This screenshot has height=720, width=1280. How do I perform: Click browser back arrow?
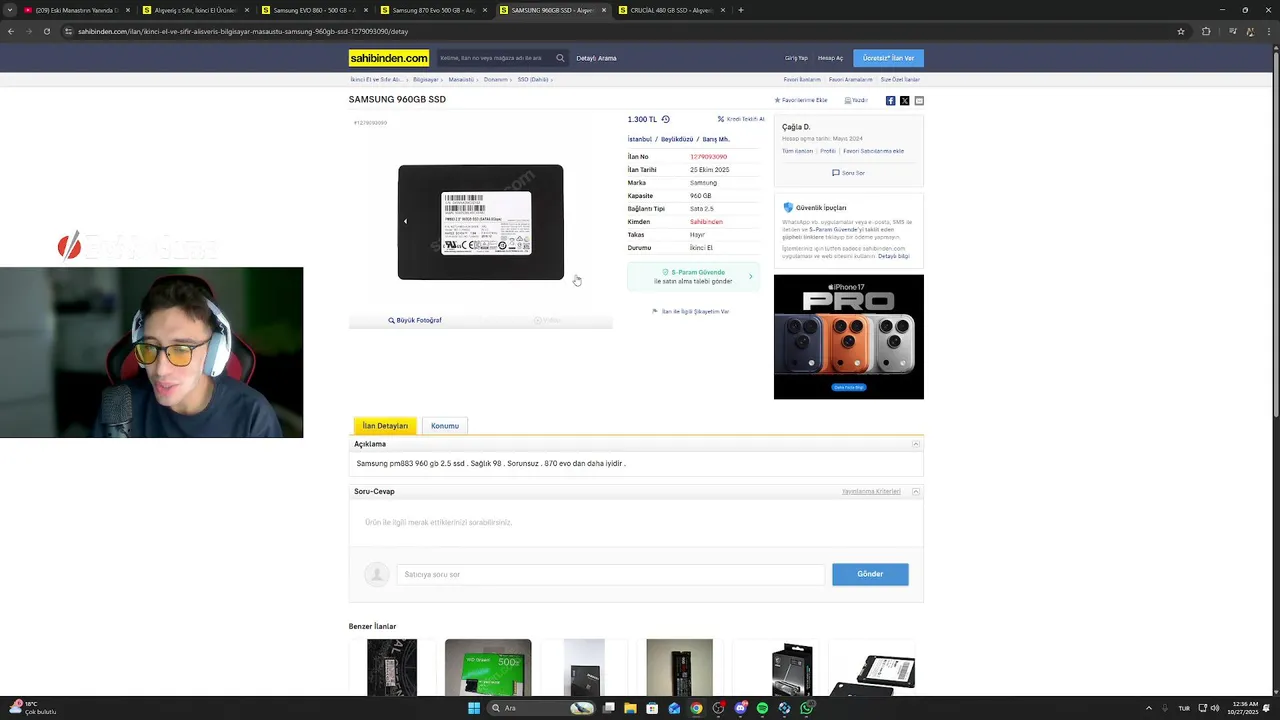point(10,31)
